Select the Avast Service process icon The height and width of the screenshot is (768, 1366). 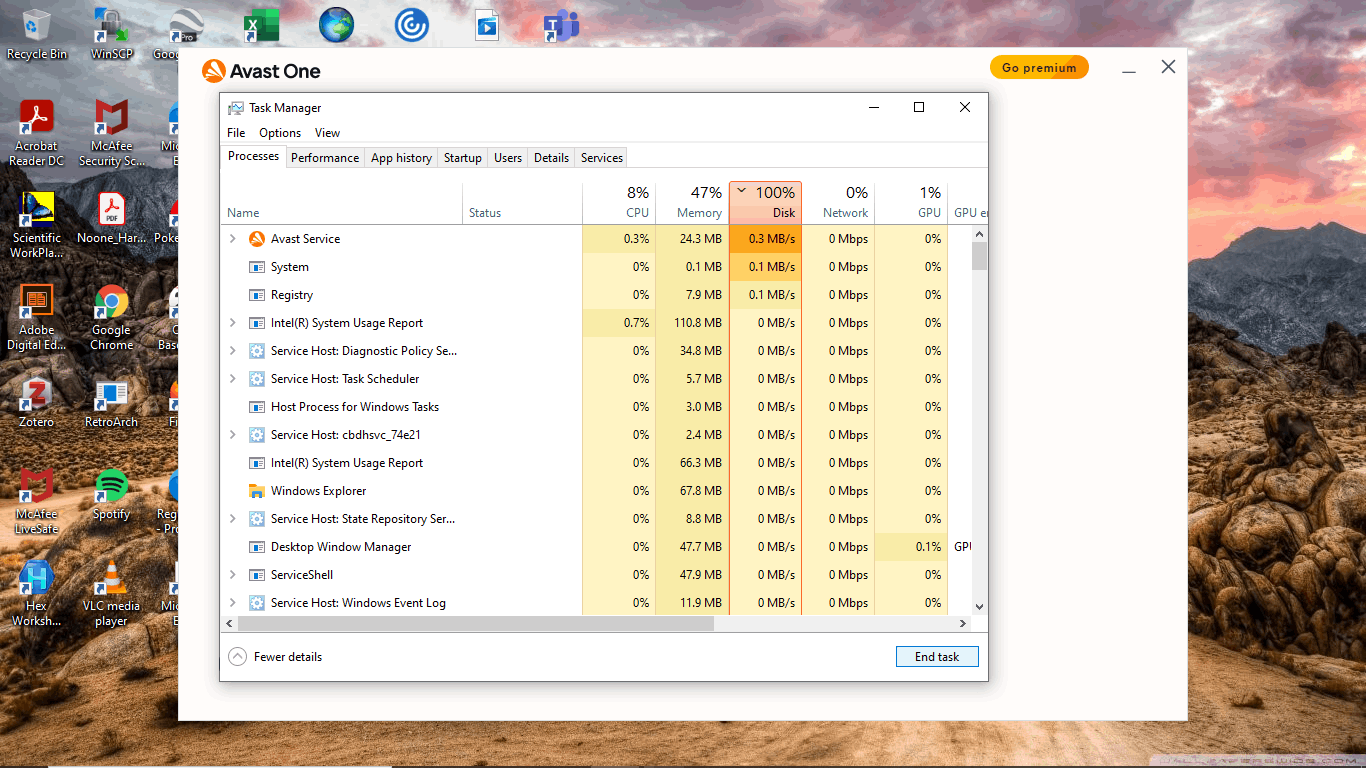[x=256, y=239]
